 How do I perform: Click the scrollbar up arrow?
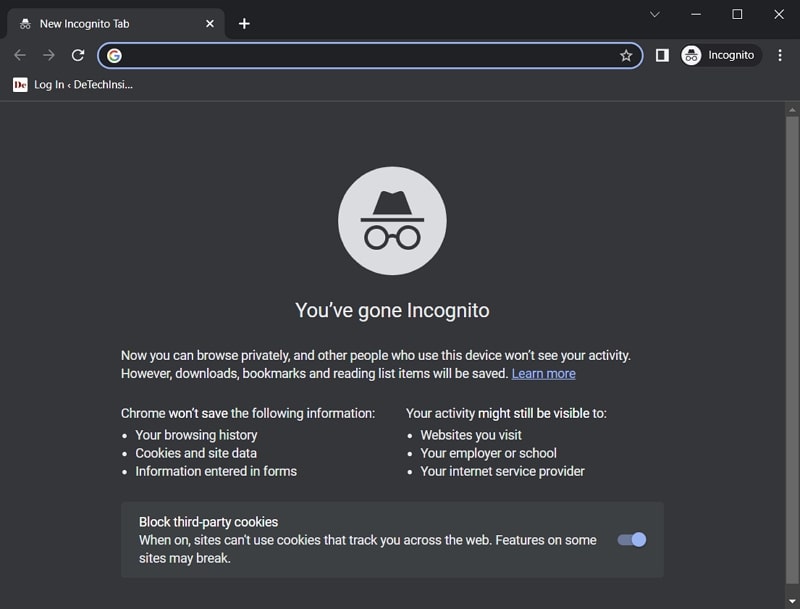point(792,109)
